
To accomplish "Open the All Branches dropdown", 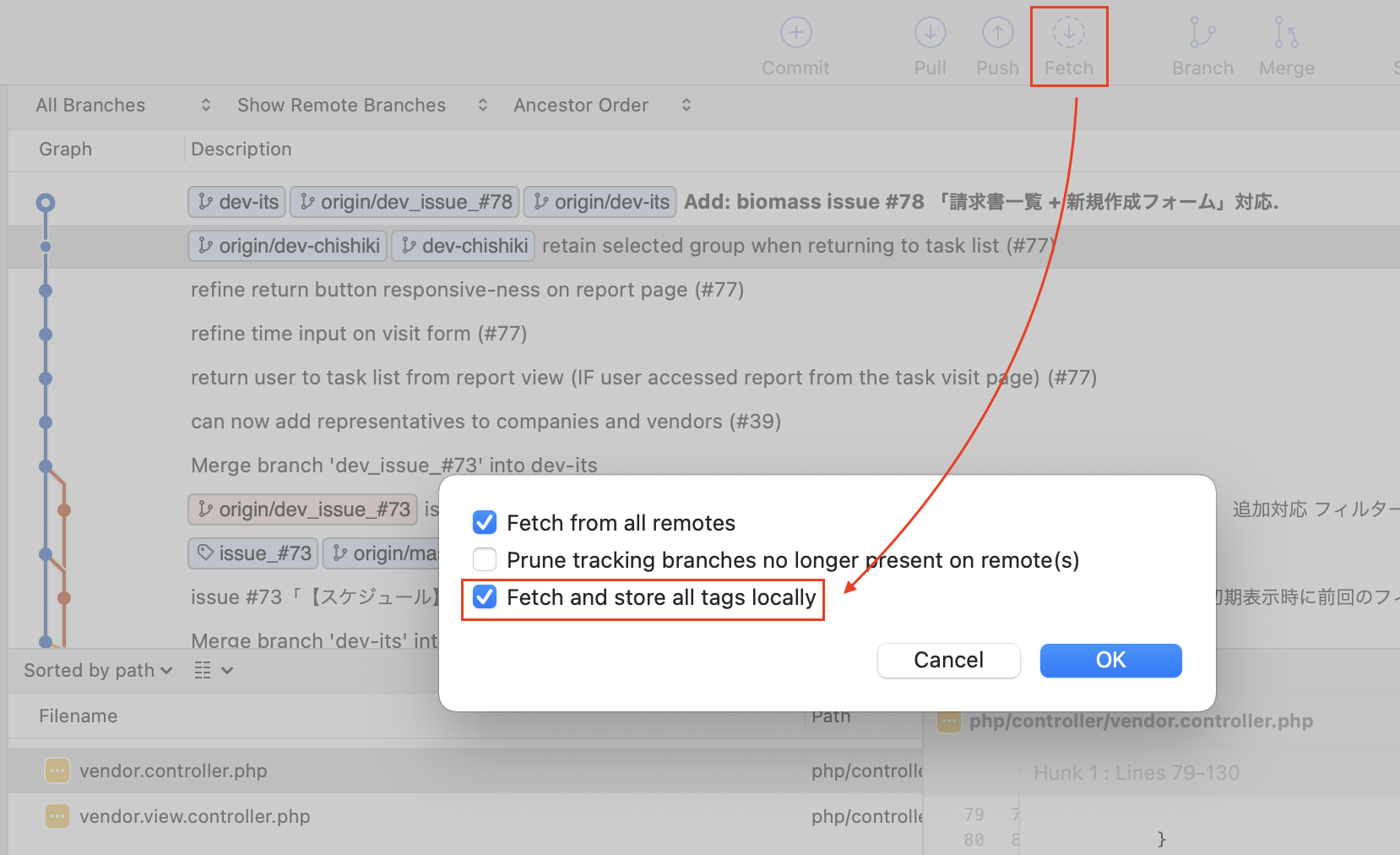I will point(122,106).
